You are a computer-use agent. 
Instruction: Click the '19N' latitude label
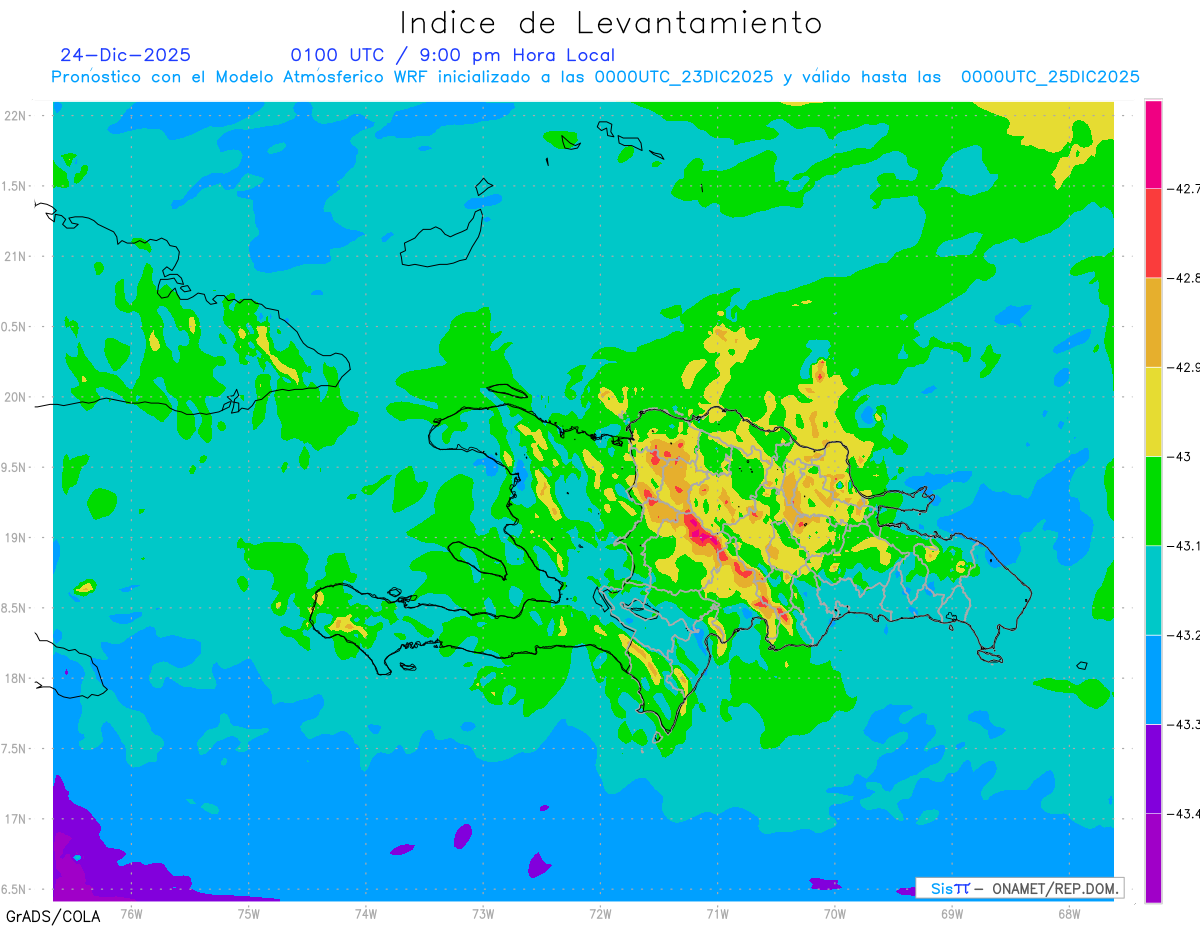(16, 537)
